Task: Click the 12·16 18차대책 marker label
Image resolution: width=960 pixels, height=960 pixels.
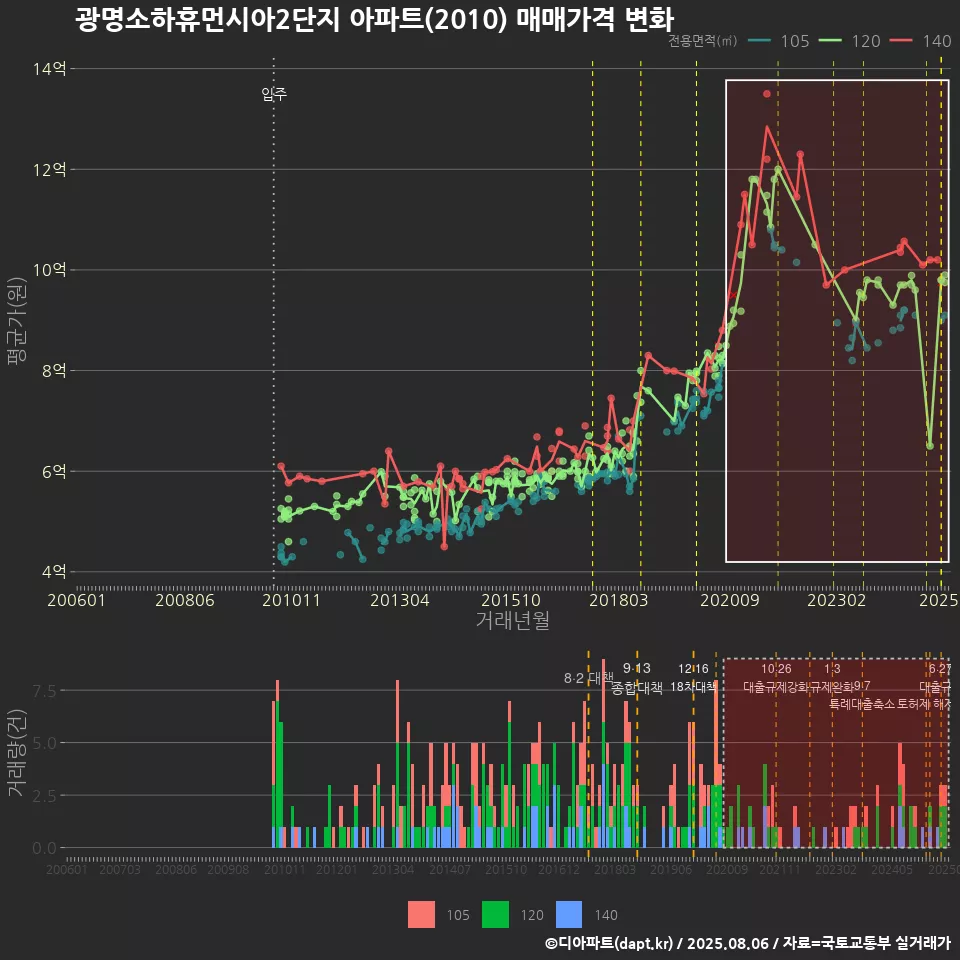Action: pos(693,678)
